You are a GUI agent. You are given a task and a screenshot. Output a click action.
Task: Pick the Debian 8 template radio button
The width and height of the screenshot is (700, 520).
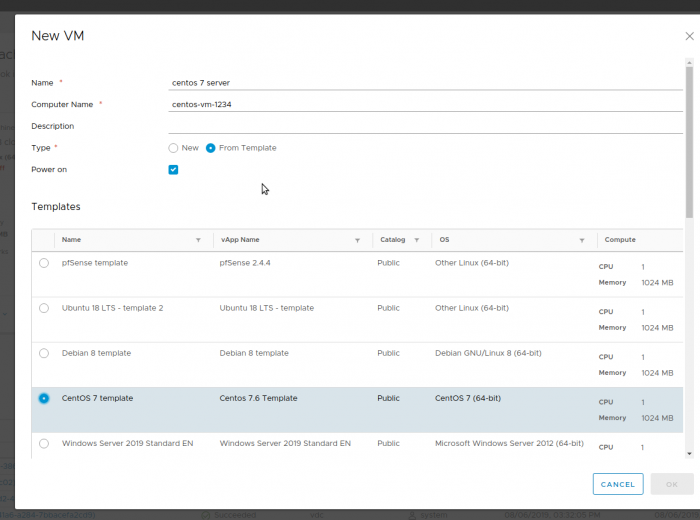click(44, 353)
